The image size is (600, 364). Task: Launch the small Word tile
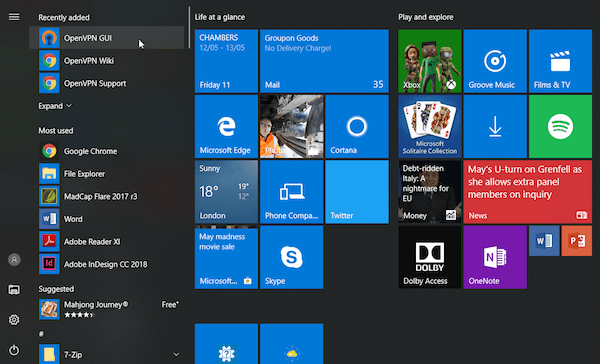pos(544,241)
